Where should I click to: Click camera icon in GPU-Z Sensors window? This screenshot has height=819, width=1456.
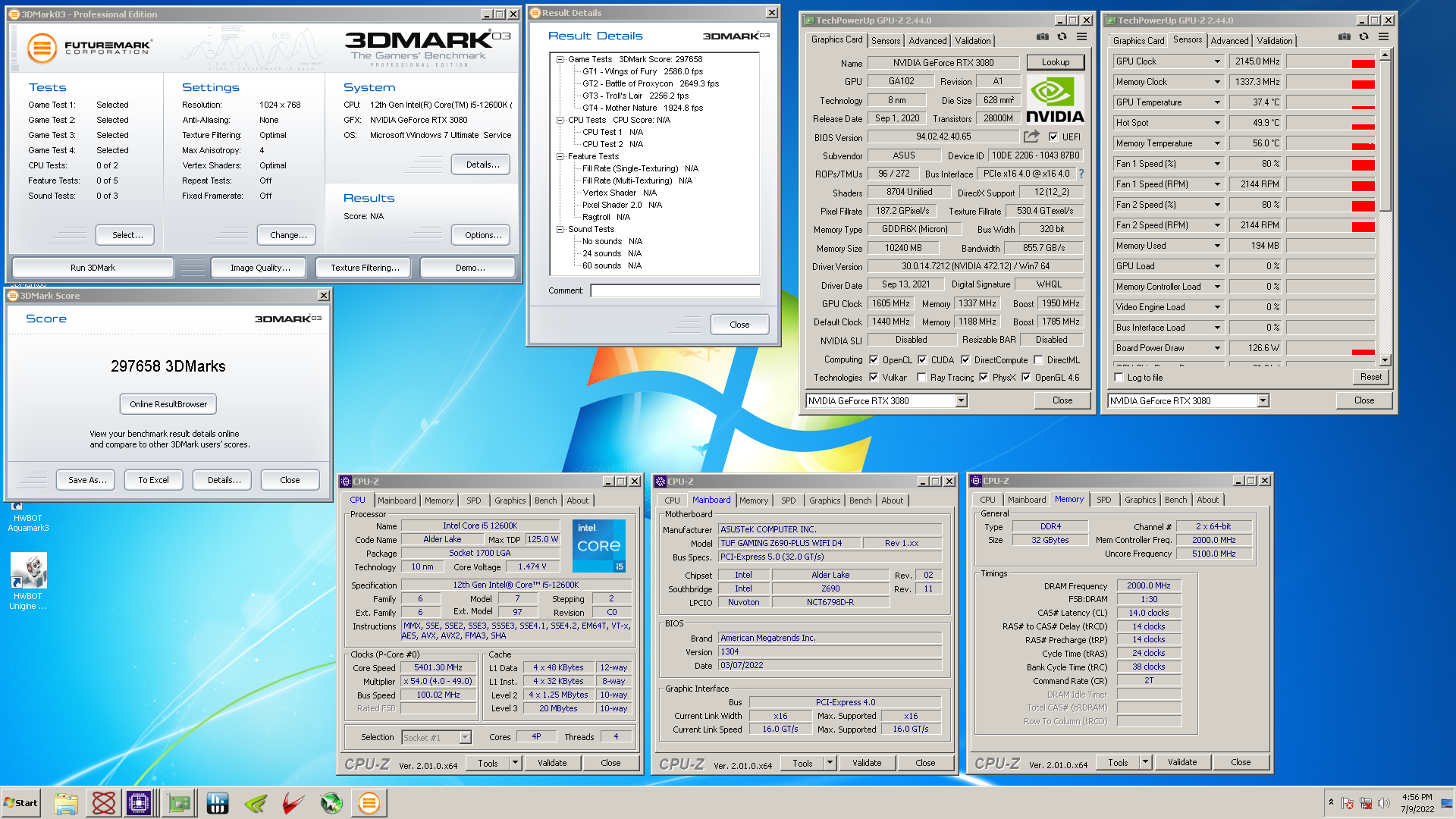[x=1345, y=37]
